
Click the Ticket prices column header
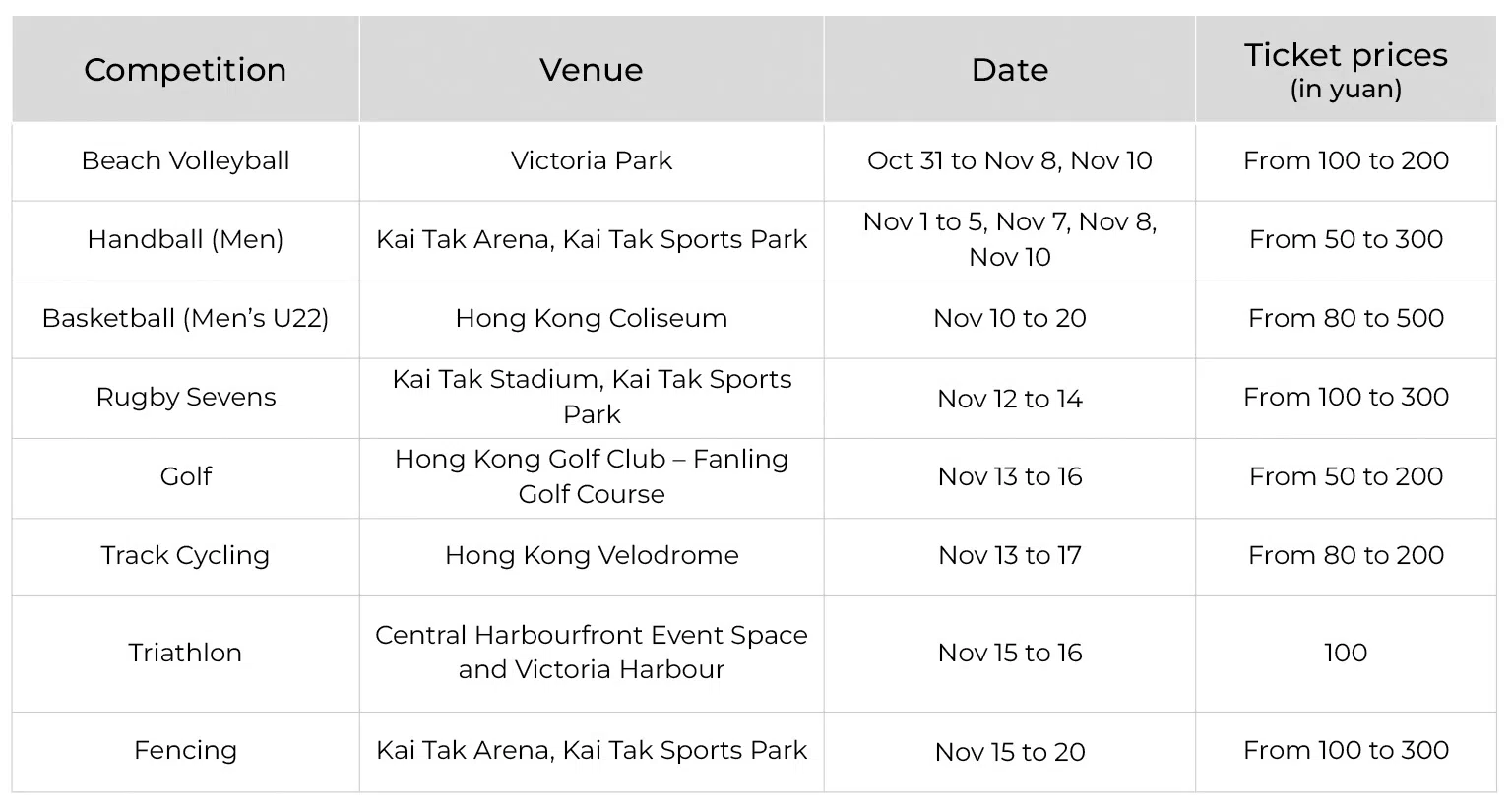pyautogui.click(x=1345, y=70)
